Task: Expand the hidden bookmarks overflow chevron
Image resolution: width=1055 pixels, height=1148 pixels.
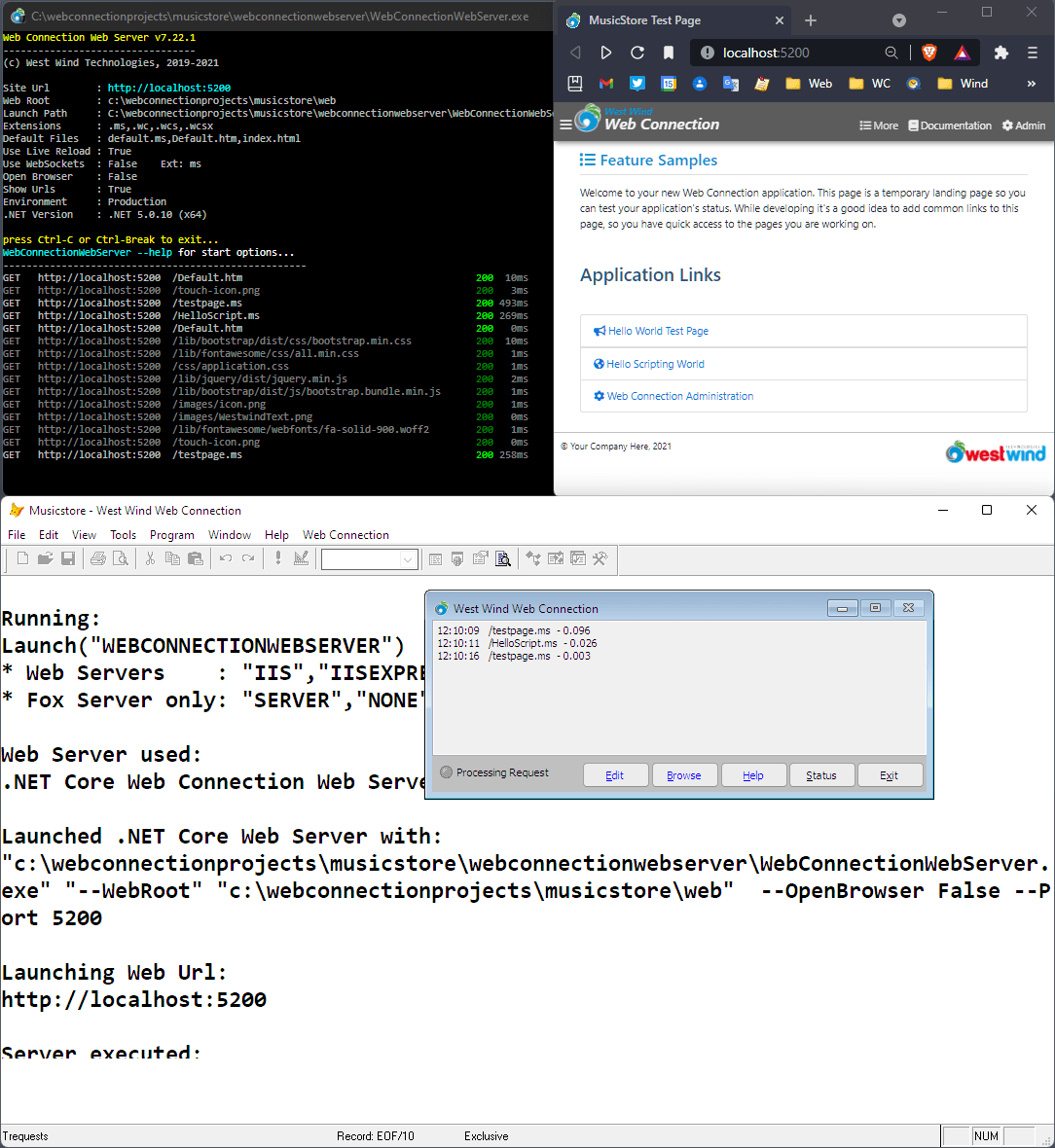Action: (1031, 84)
